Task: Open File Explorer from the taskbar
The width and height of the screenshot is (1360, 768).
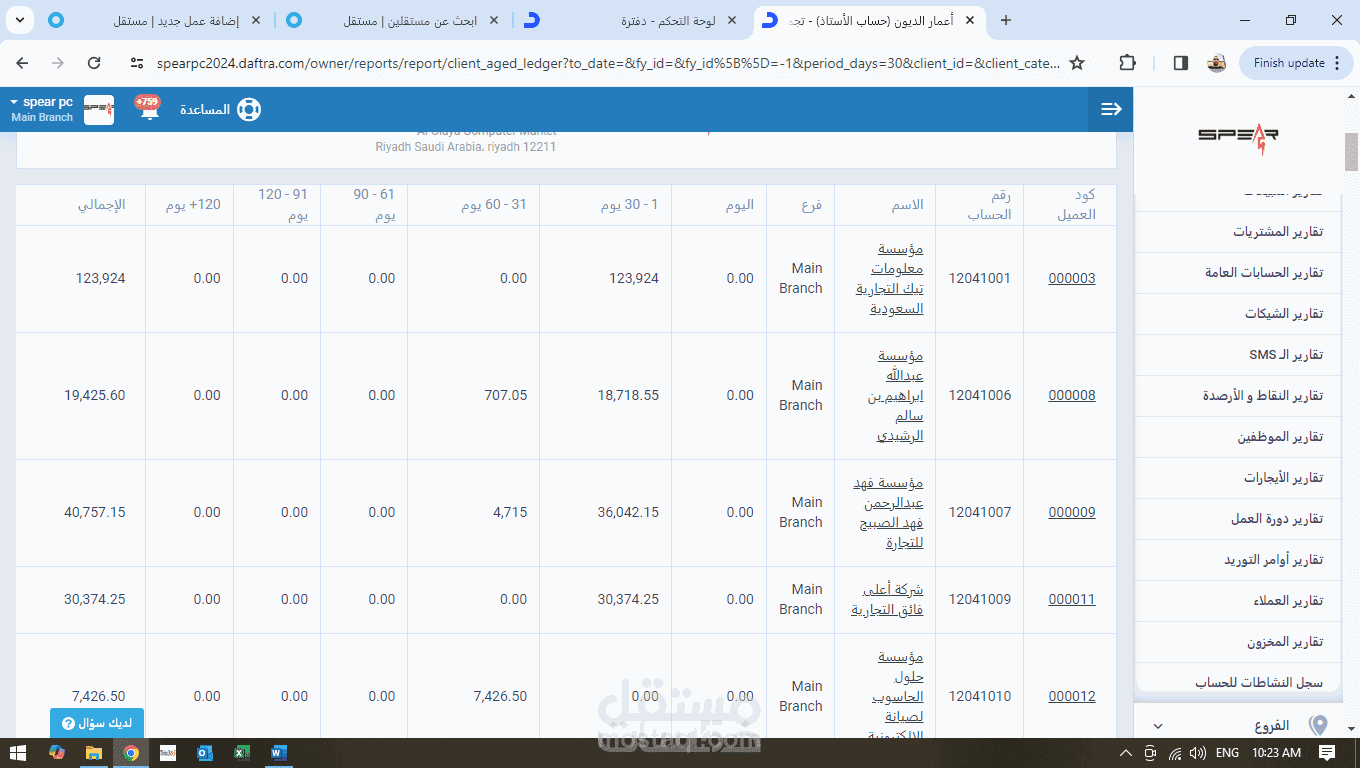Action: (x=93, y=752)
